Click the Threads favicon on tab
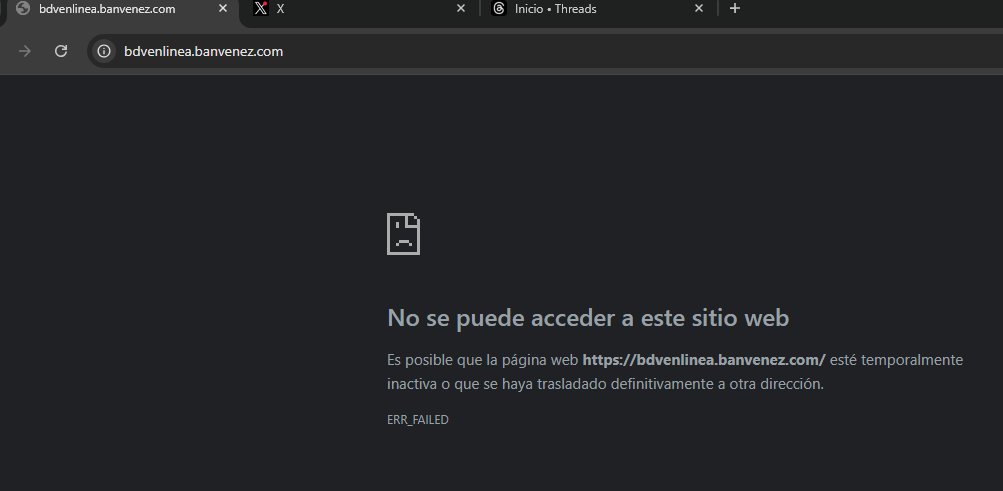This screenshot has height=491, width=1003. coord(499,9)
